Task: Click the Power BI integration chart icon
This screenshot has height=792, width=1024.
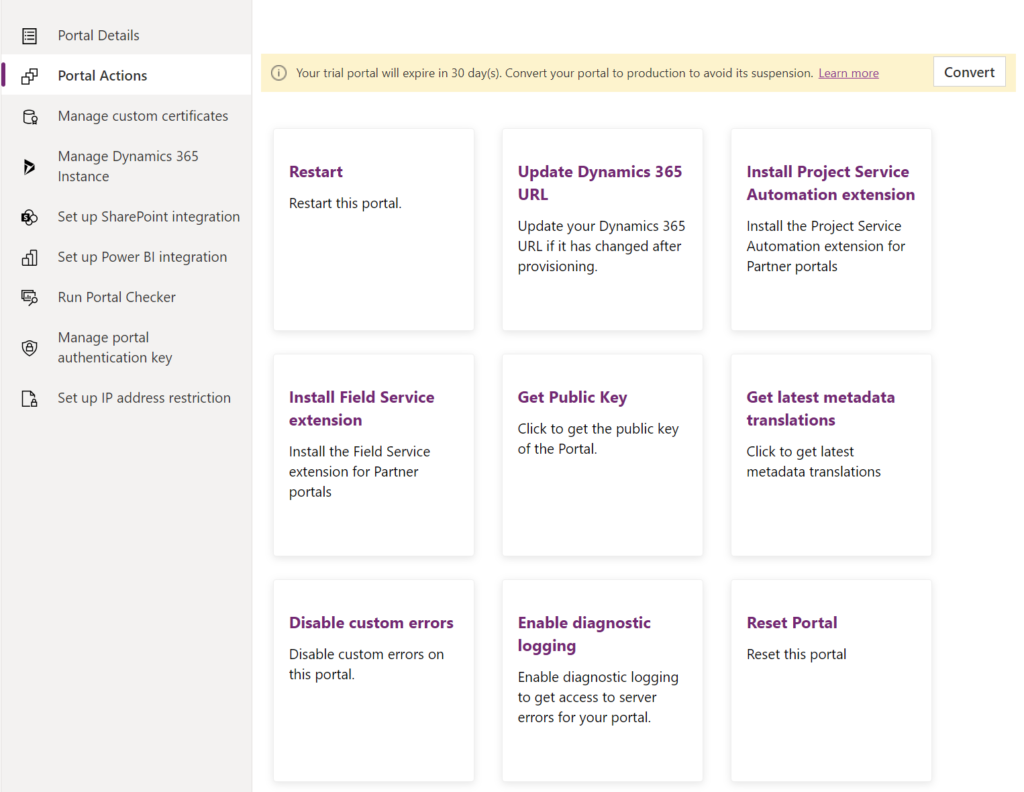Action: (29, 258)
